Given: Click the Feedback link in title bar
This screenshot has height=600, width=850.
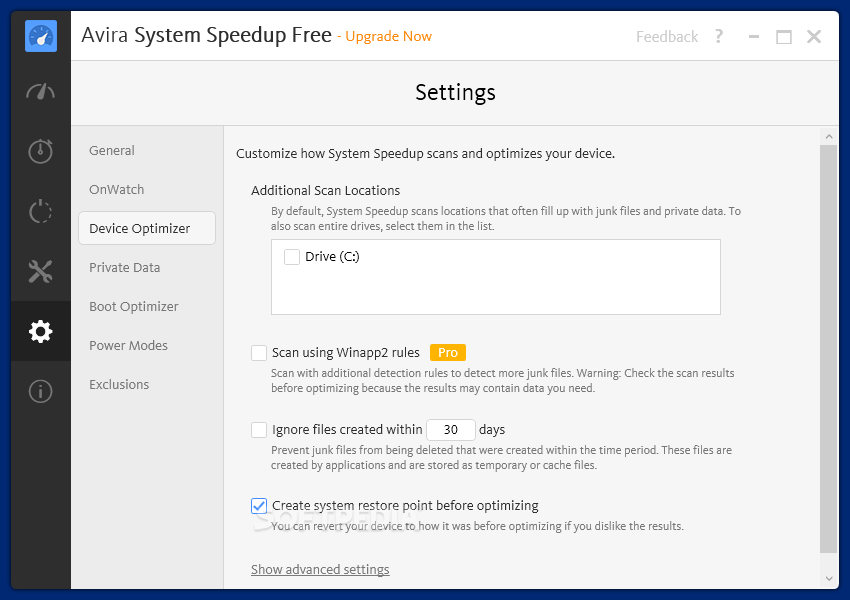Looking at the screenshot, I should pos(667,37).
